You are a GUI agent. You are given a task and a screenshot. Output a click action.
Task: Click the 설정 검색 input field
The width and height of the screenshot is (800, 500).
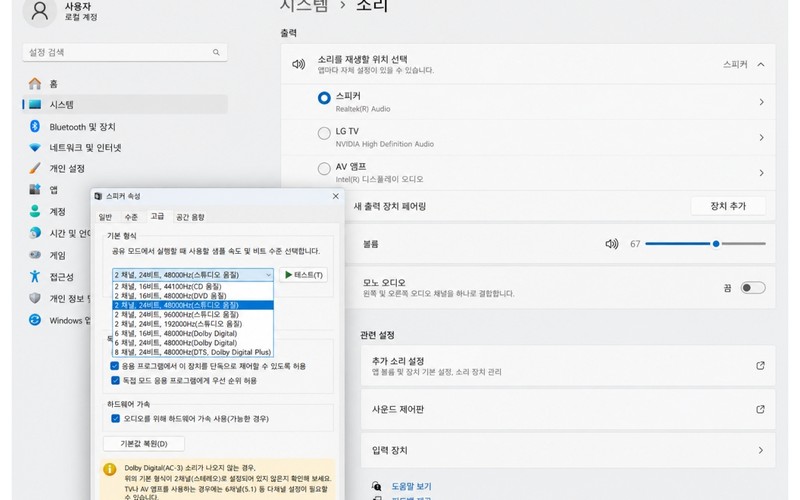coord(125,52)
